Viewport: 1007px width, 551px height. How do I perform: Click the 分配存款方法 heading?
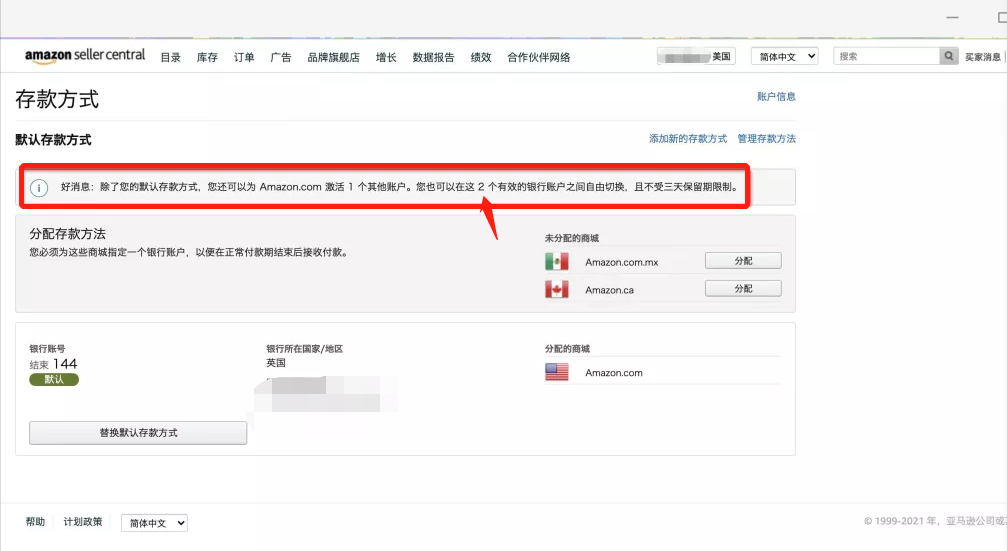pyautogui.click(x=67, y=234)
